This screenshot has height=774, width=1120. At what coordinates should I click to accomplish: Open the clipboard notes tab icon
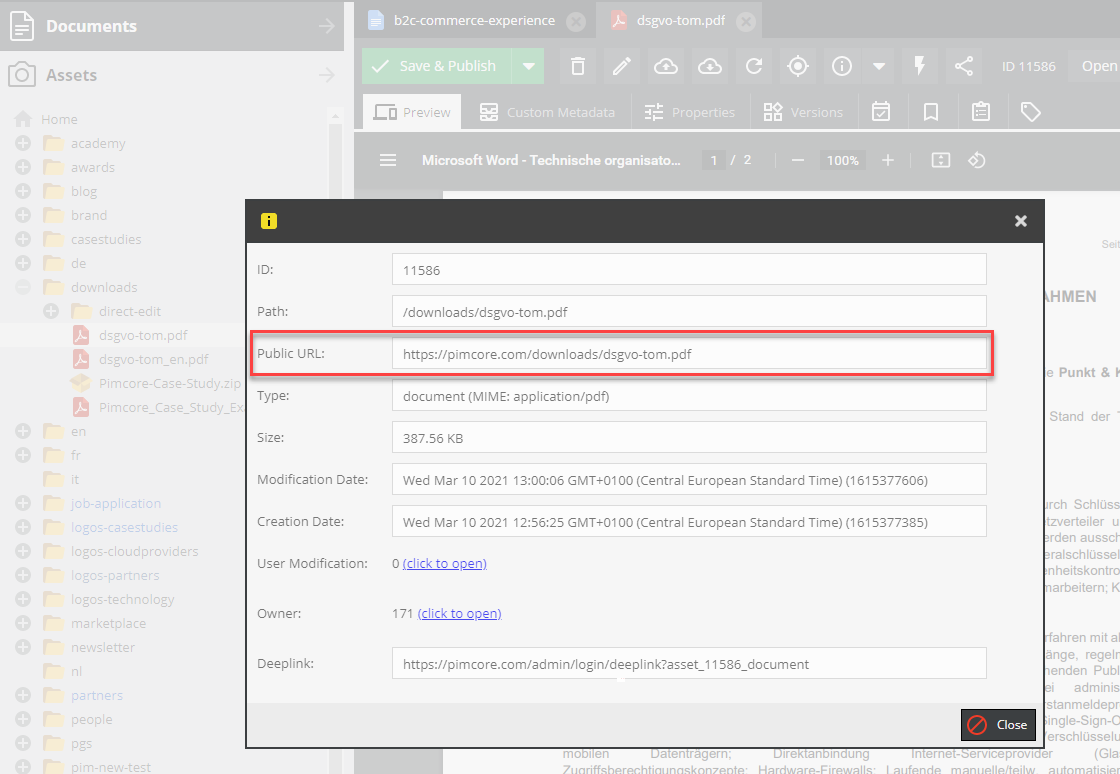[981, 112]
